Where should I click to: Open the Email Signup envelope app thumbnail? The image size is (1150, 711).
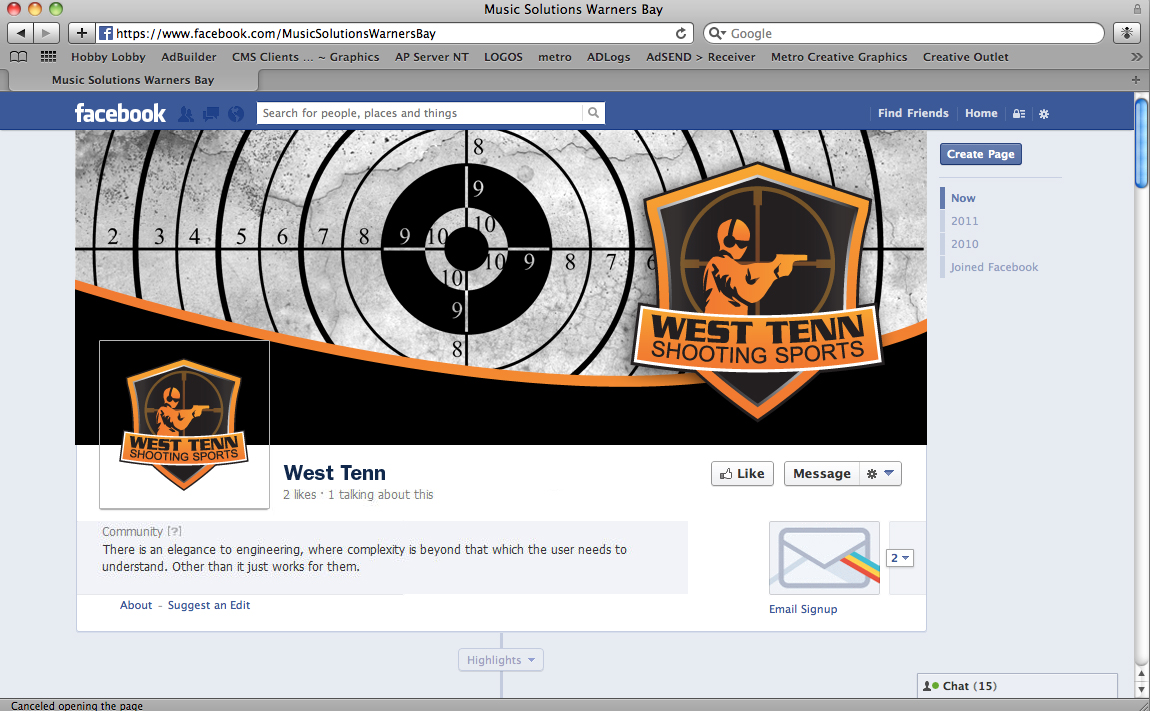(824, 558)
